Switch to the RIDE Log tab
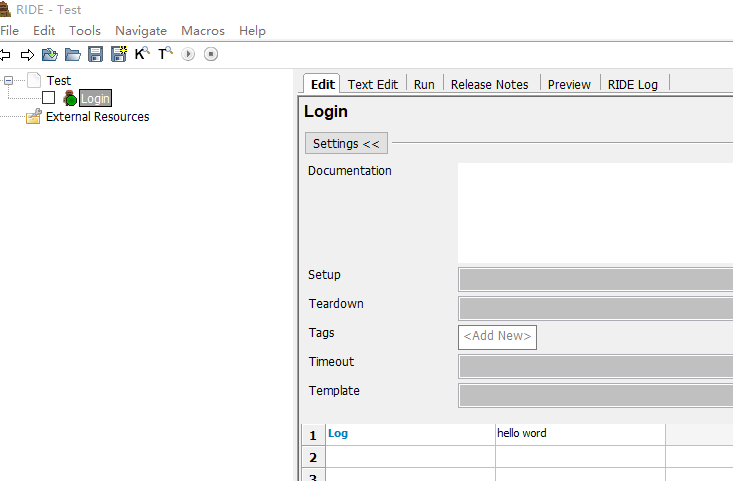This screenshot has height=481, width=733. point(633,84)
